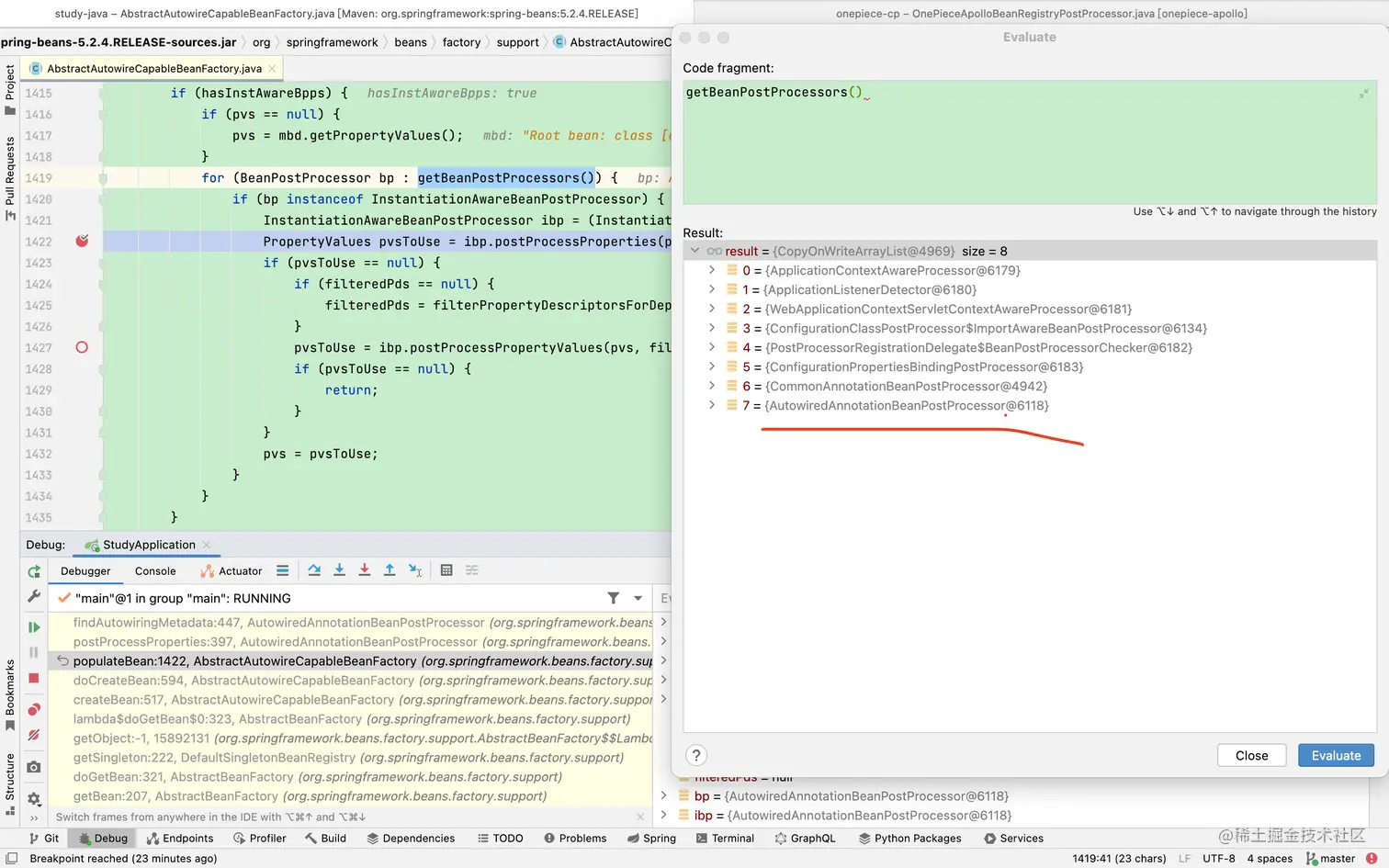Open Spring tool window
The width and height of the screenshot is (1389, 868).
651,838
